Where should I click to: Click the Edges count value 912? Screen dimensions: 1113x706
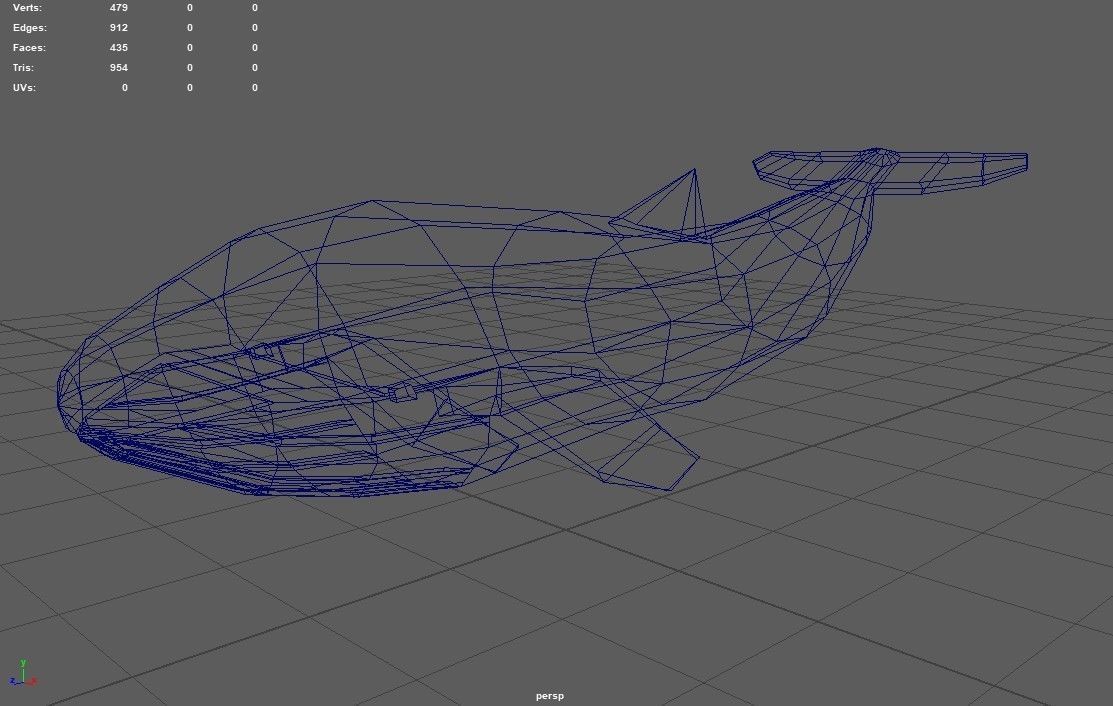coord(119,28)
